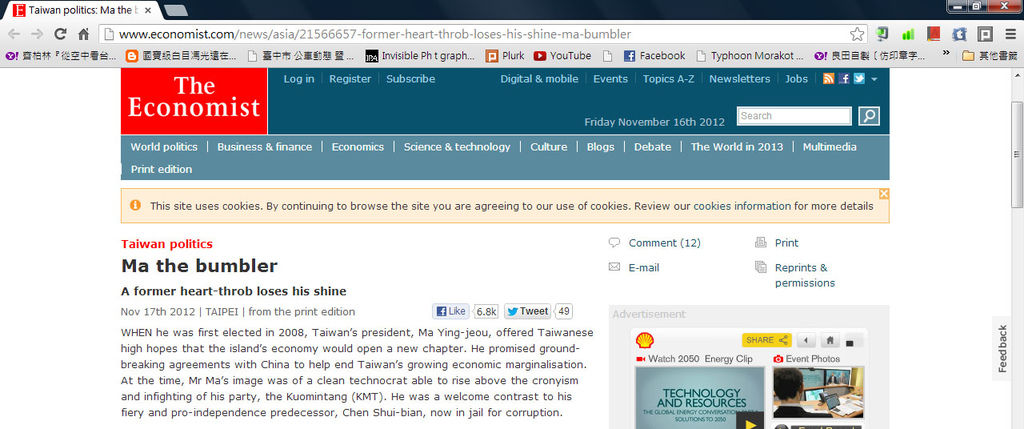Open the Debate menu item
The width and height of the screenshot is (1024, 429).
[652, 147]
